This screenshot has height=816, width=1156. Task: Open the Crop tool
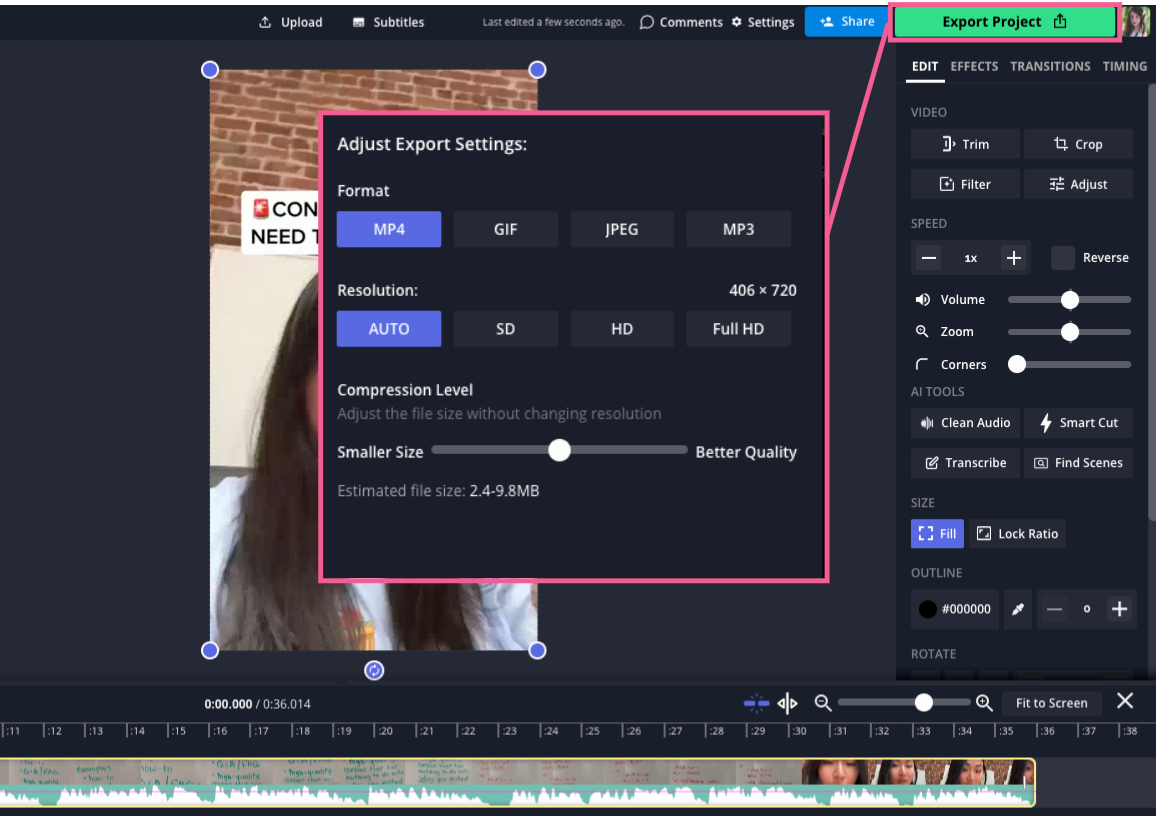1078,143
